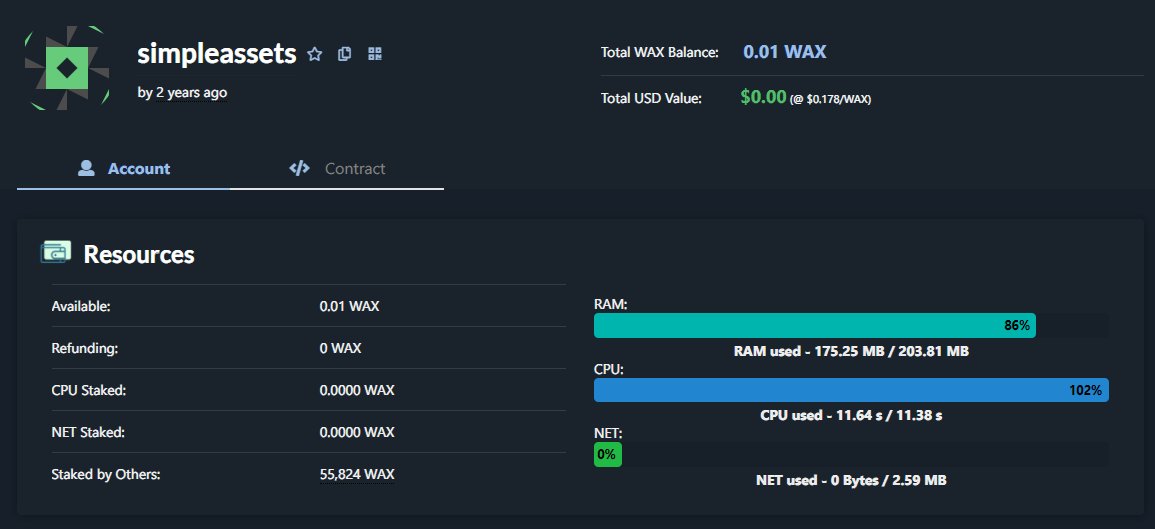This screenshot has width=1155, height=529.
Task: Select the CPU Staked 0.0000 WAX value
Action: 357,390
